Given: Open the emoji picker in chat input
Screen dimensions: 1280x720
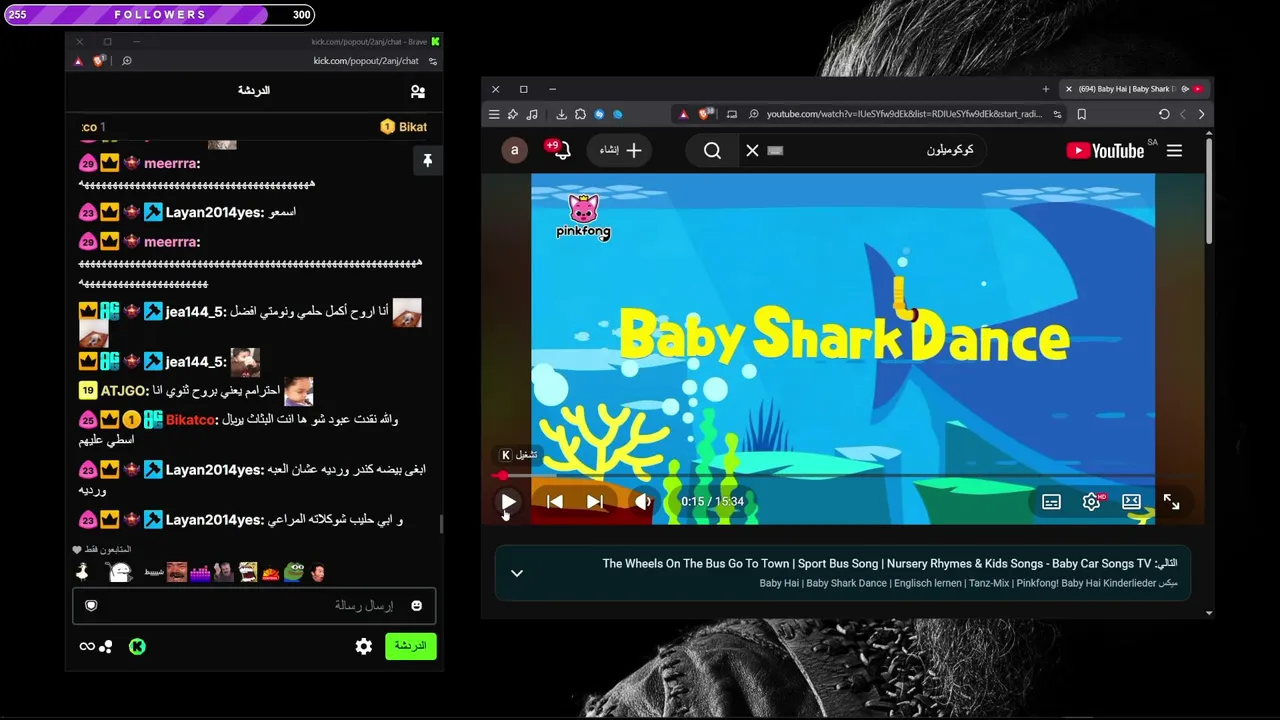Looking at the screenshot, I should (416, 605).
